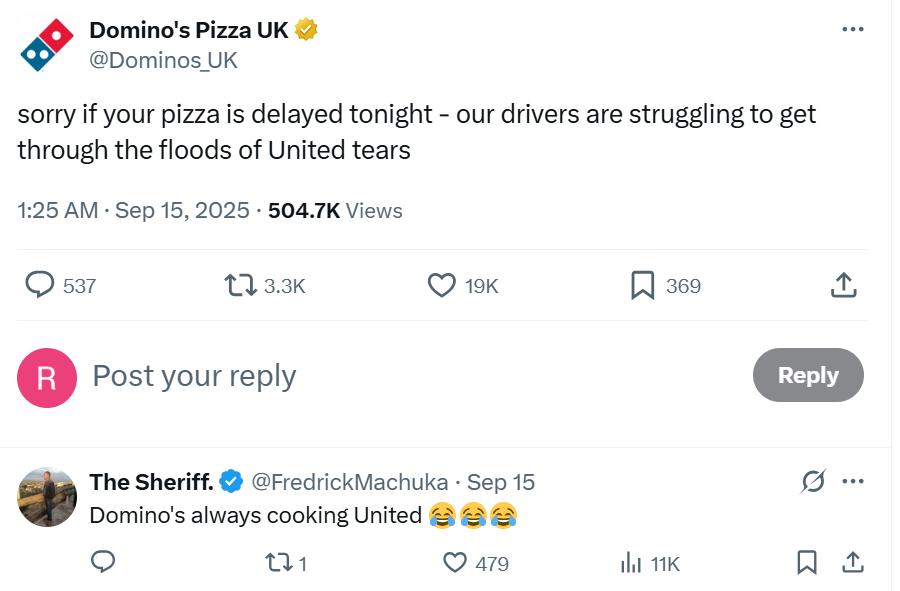Share the Domino's tweet
Screen dimensions: 900x591
843,285
